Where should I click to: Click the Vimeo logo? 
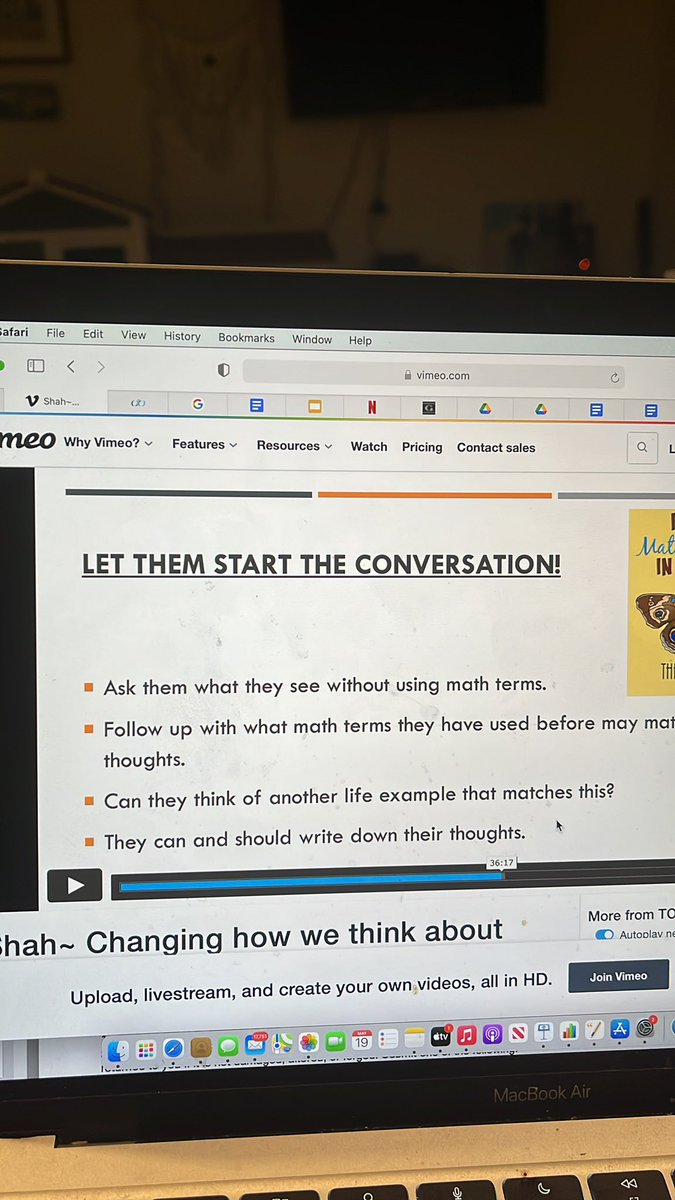[x=27, y=440]
